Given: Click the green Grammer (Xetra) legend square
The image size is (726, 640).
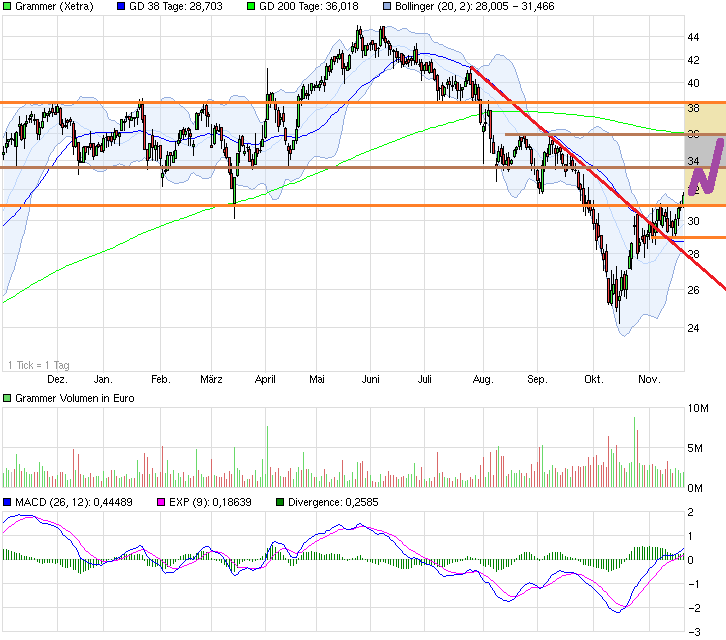Looking at the screenshot, I should pyautogui.click(x=8, y=7).
